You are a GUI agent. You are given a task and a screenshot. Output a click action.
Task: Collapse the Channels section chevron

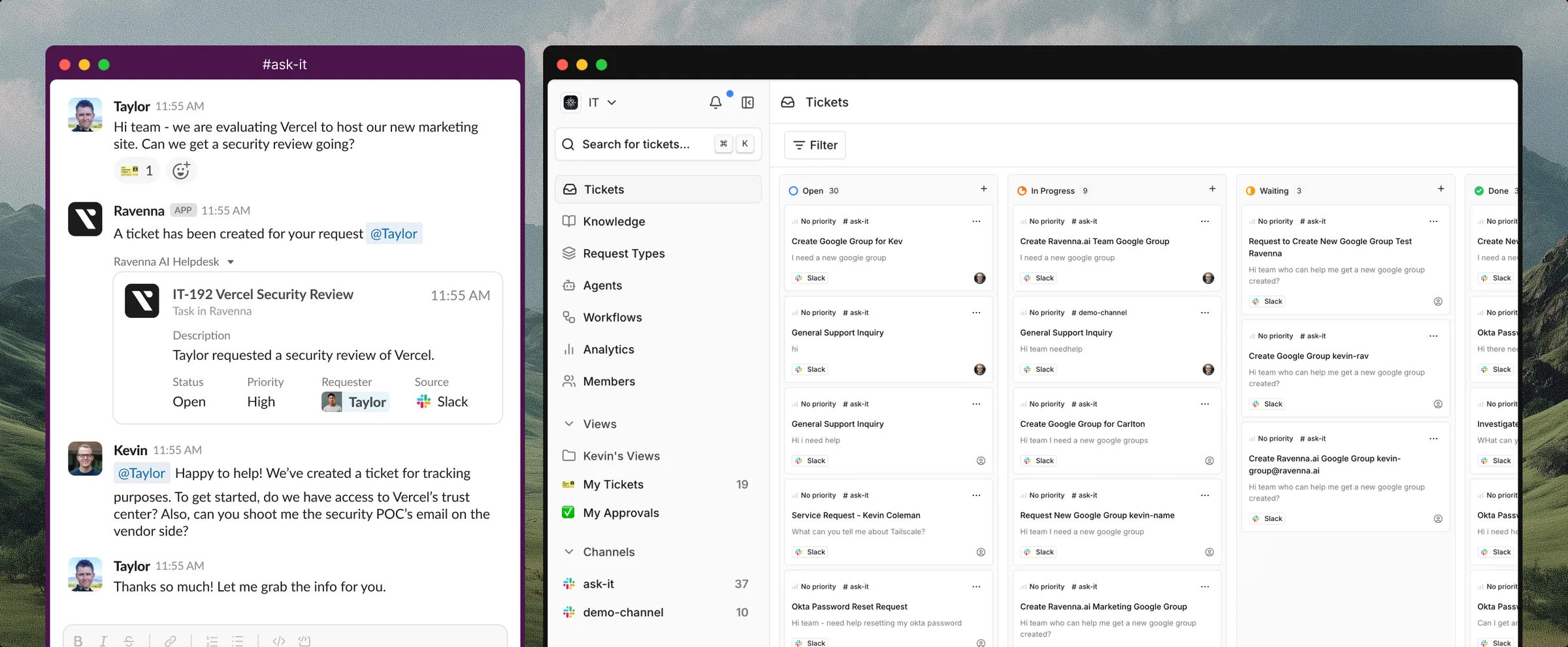569,552
